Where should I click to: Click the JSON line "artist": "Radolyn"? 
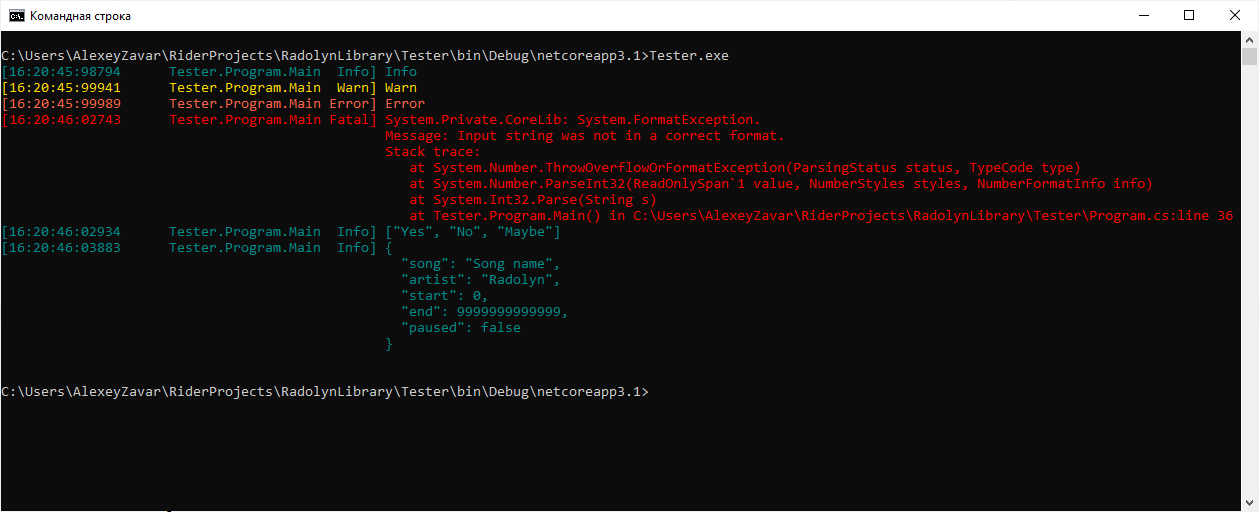coord(481,280)
